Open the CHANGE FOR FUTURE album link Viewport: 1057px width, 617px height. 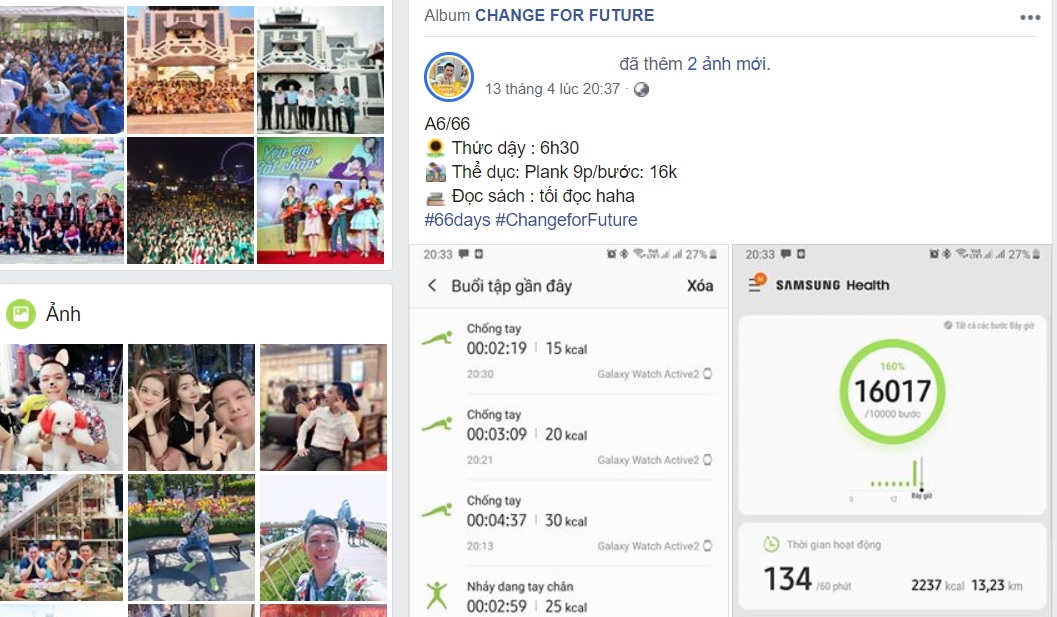click(x=564, y=16)
